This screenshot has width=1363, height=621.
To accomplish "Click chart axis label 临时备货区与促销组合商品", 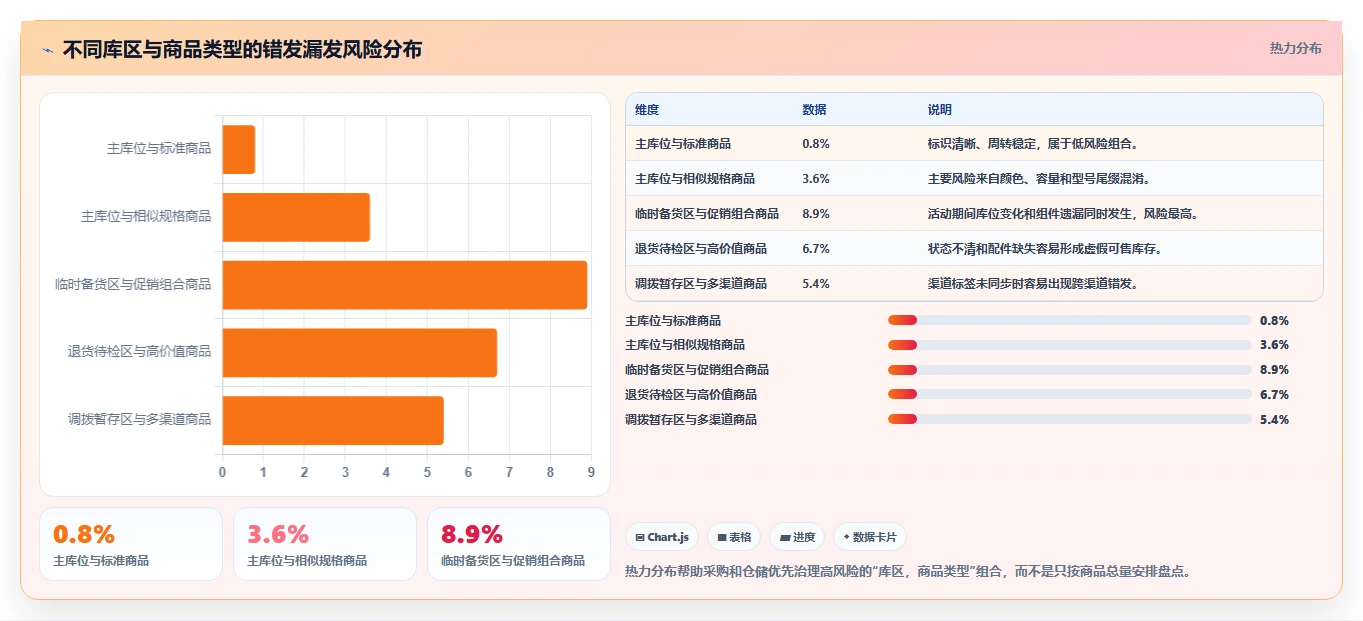I will (x=133, y=284).
